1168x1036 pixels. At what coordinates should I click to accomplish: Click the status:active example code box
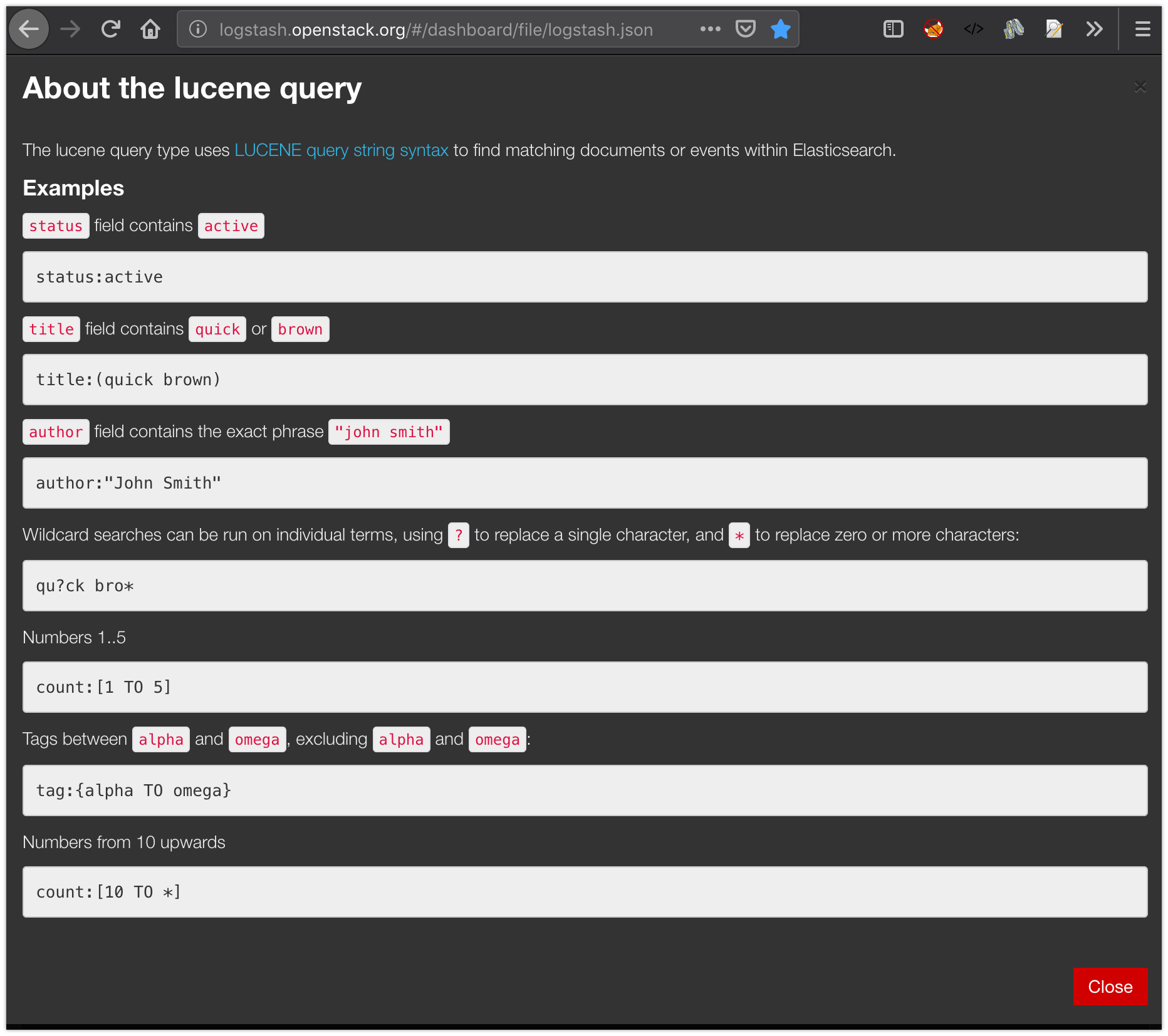pos(585,277)
